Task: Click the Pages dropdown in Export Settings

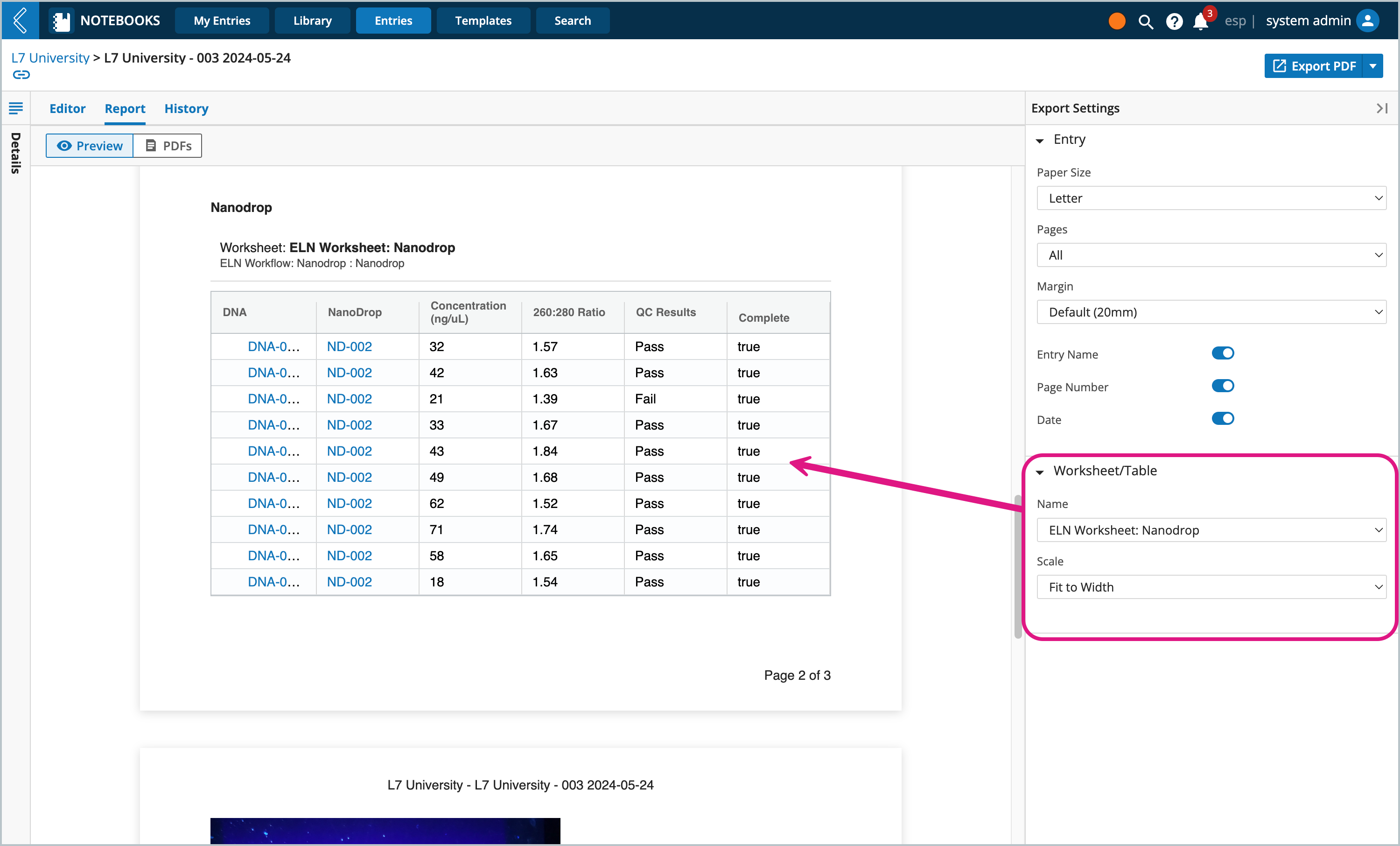Action: [x=1212, y=254]
